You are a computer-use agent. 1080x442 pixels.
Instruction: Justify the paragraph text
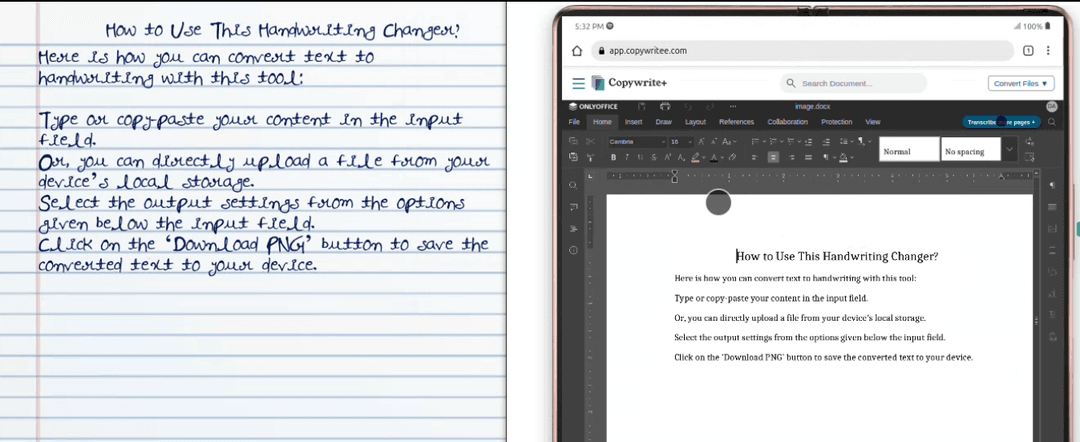click(x=809, y=157)
